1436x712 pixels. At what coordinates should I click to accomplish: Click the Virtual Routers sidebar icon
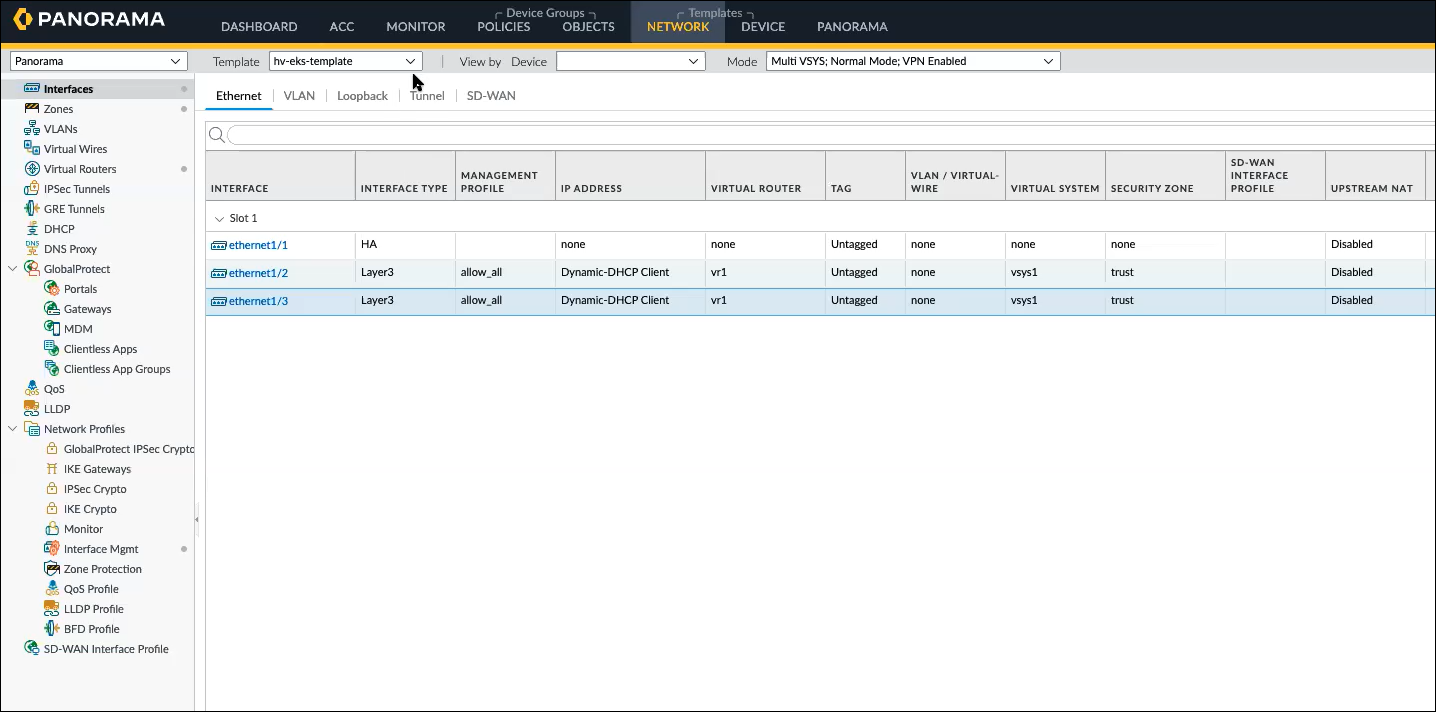pyautogui.click(x=32, y=169)
